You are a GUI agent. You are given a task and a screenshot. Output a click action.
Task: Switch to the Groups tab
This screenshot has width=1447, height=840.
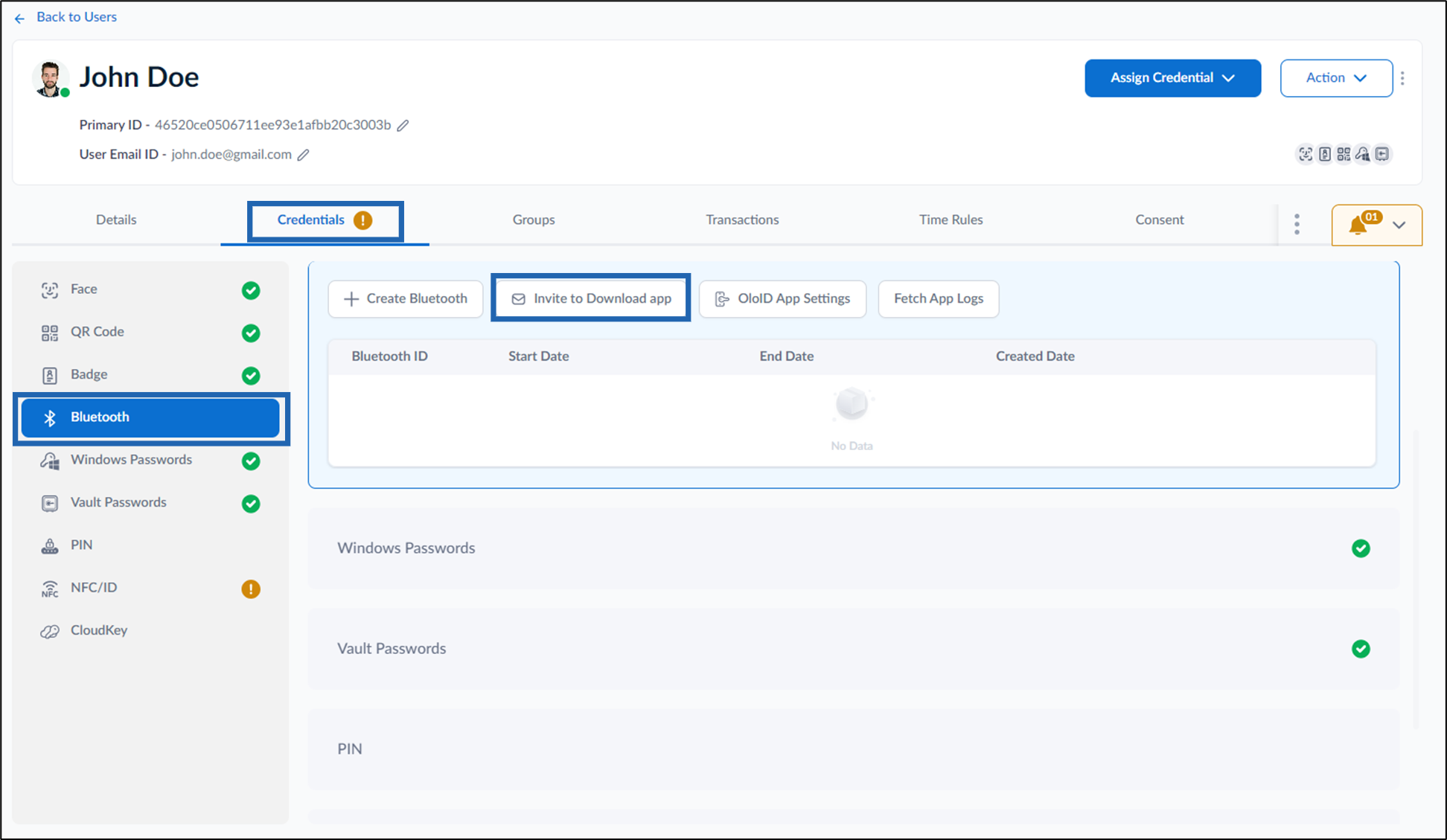[x=534, y=220]
